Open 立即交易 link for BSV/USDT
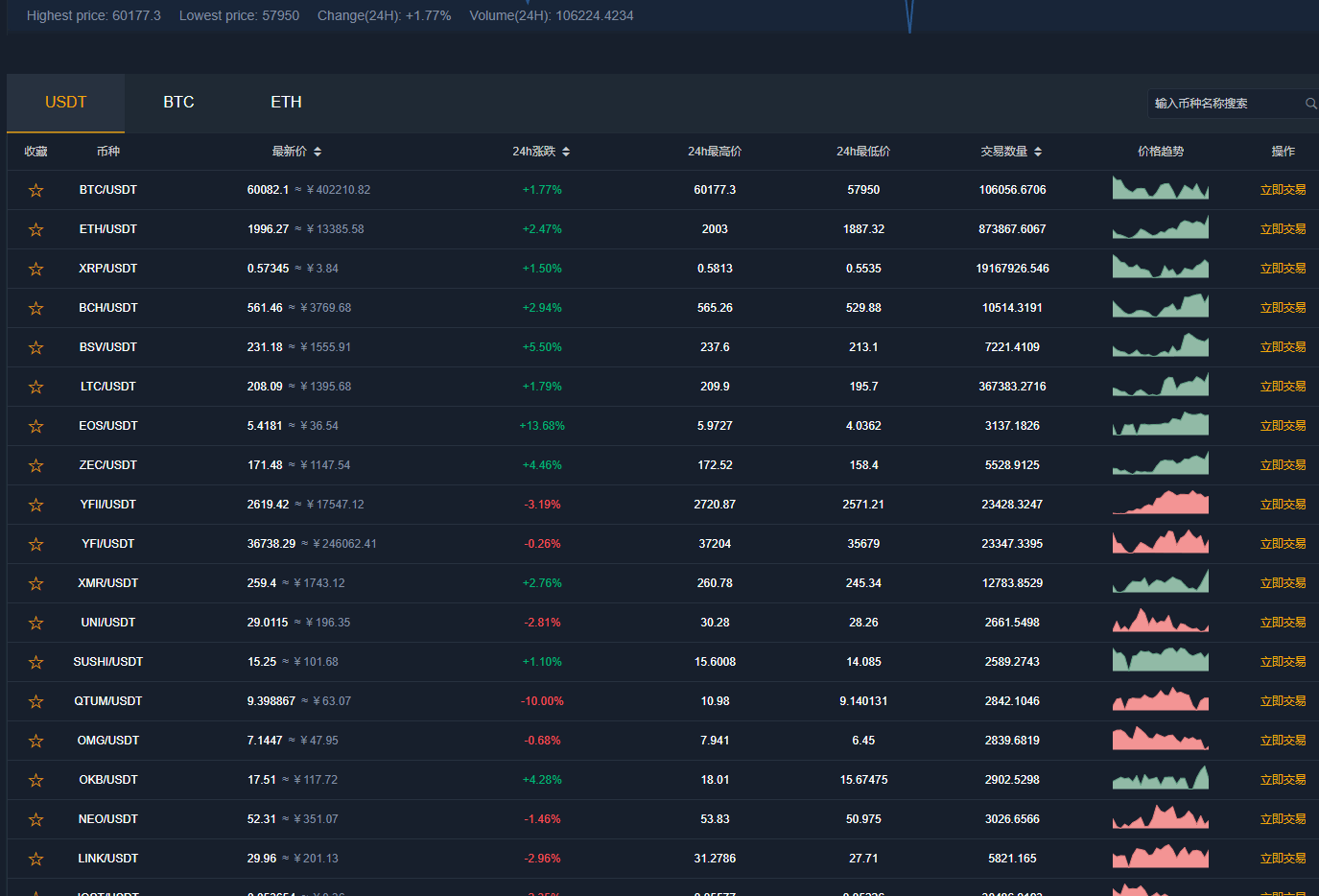This screenshot has width=1319, height=896. (x=1283, y=347)
